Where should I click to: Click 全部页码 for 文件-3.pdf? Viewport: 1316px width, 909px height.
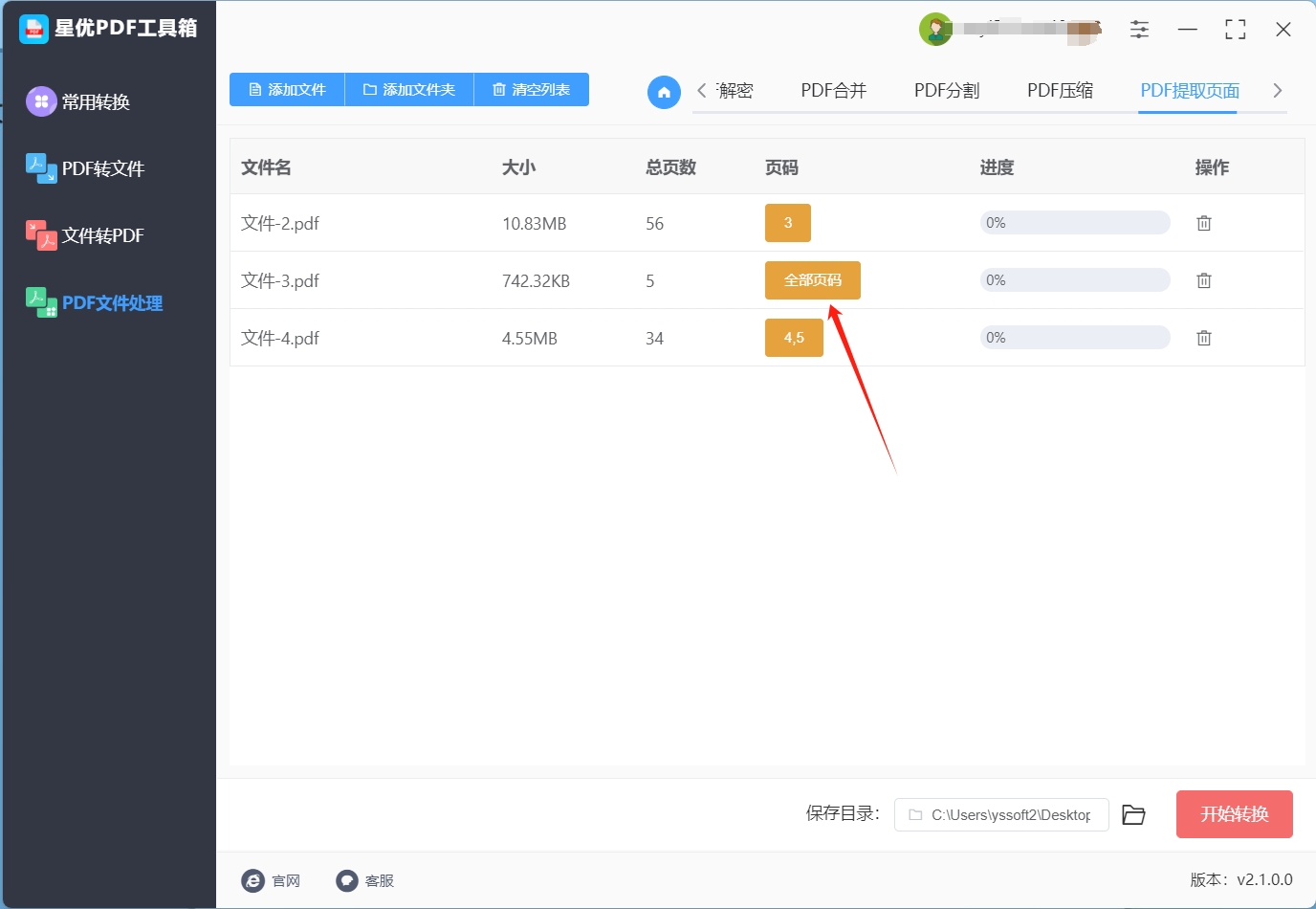813,280
